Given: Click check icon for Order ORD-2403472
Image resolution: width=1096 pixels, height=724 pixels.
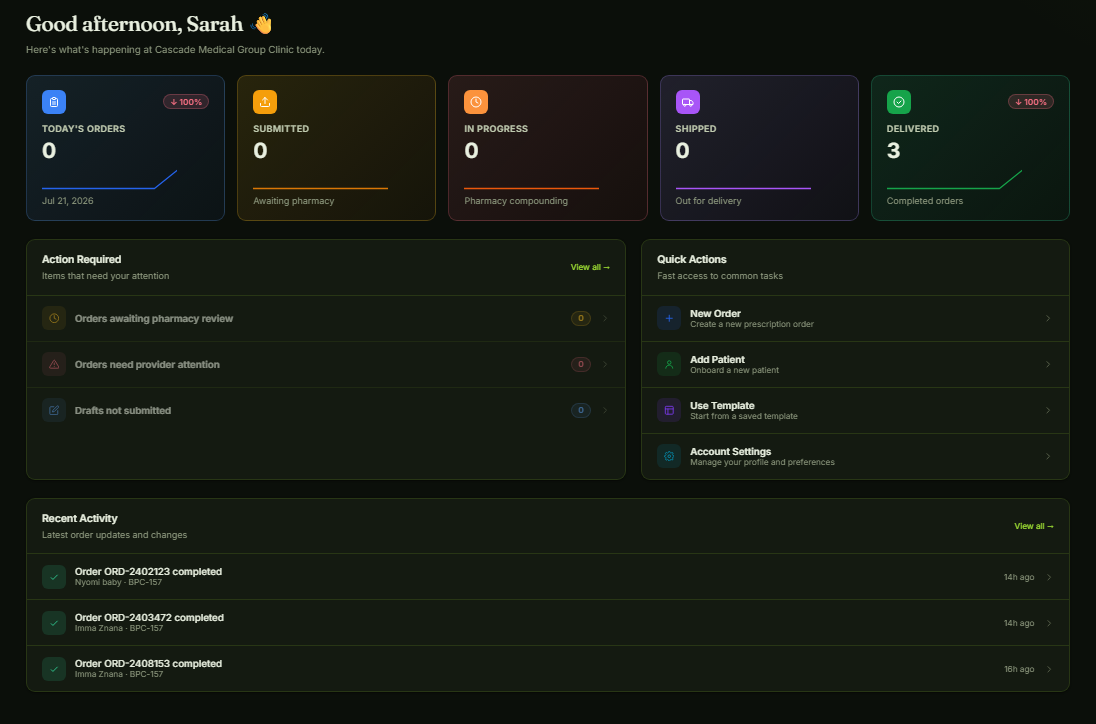Looking at the screenshot, I should [x=54, y=623].
